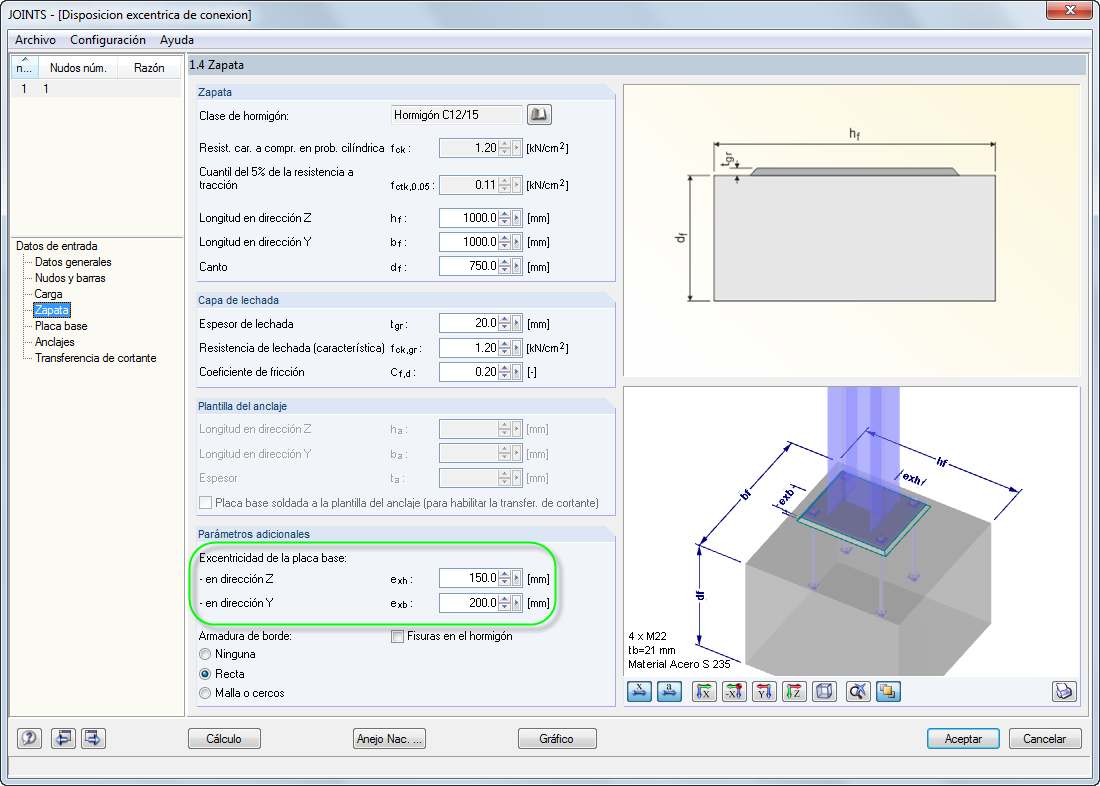Click the Resistencia de lechada fck,gr field

(469, 348)
